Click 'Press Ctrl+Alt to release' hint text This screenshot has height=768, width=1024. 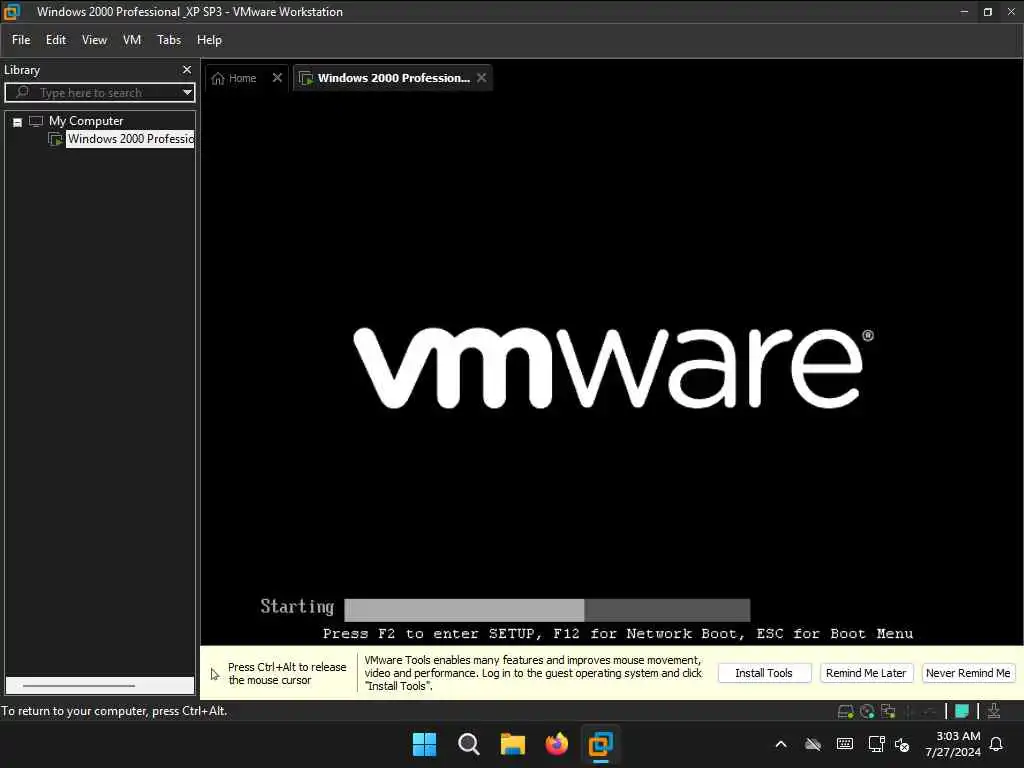click(287, 673)
